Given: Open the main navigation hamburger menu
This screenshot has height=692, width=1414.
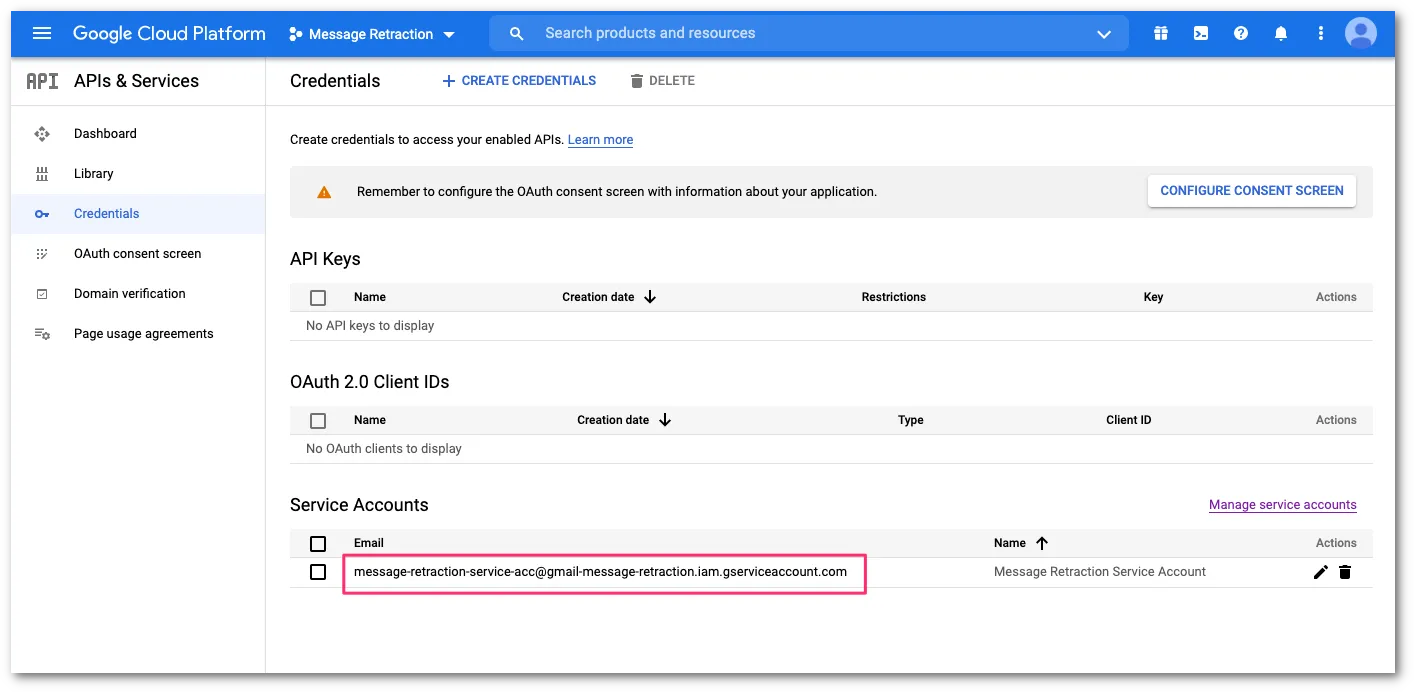Looking at the screenshot, I should tap(41, 33).
